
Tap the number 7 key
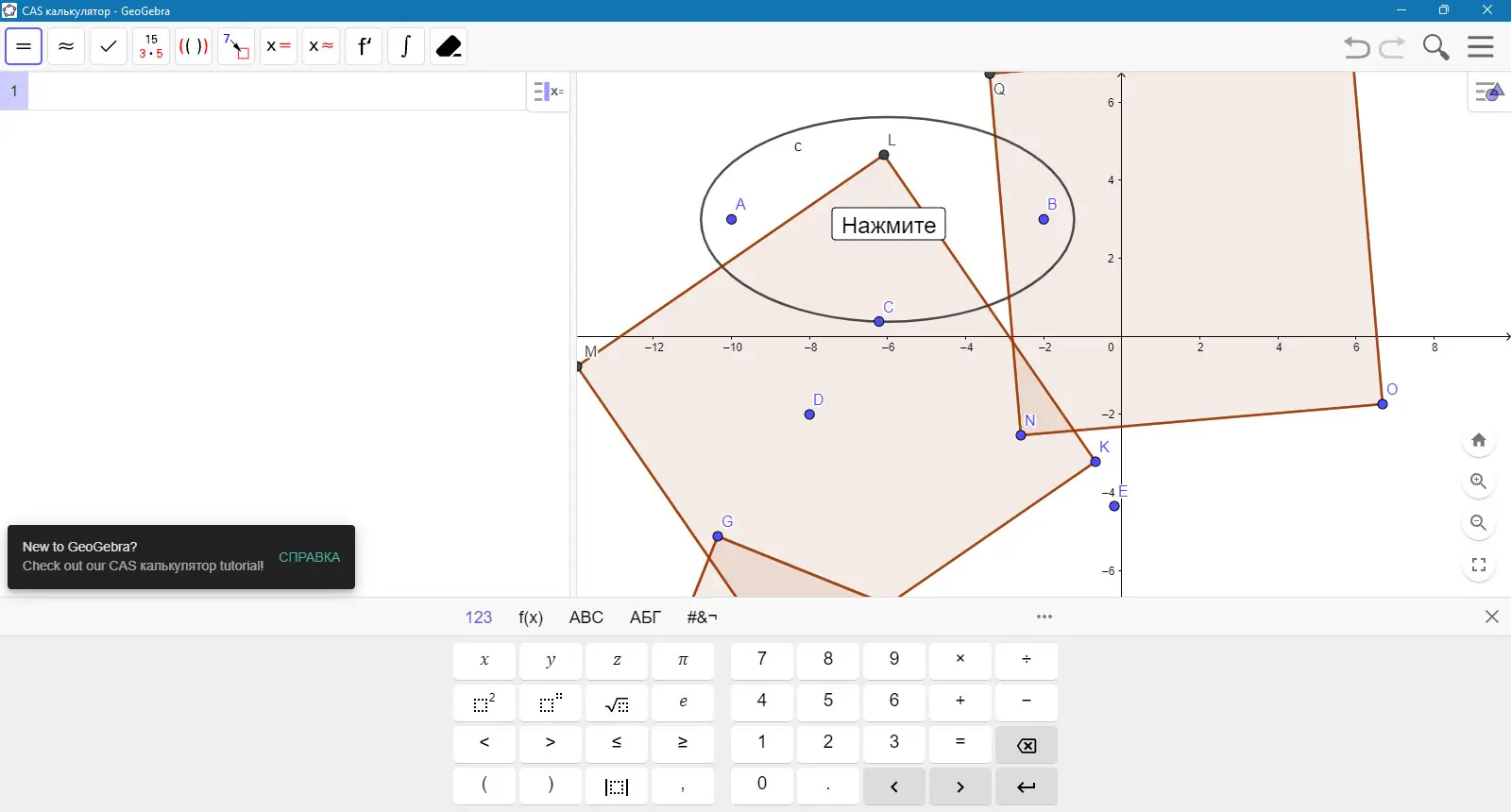click(x=762, y=661)
